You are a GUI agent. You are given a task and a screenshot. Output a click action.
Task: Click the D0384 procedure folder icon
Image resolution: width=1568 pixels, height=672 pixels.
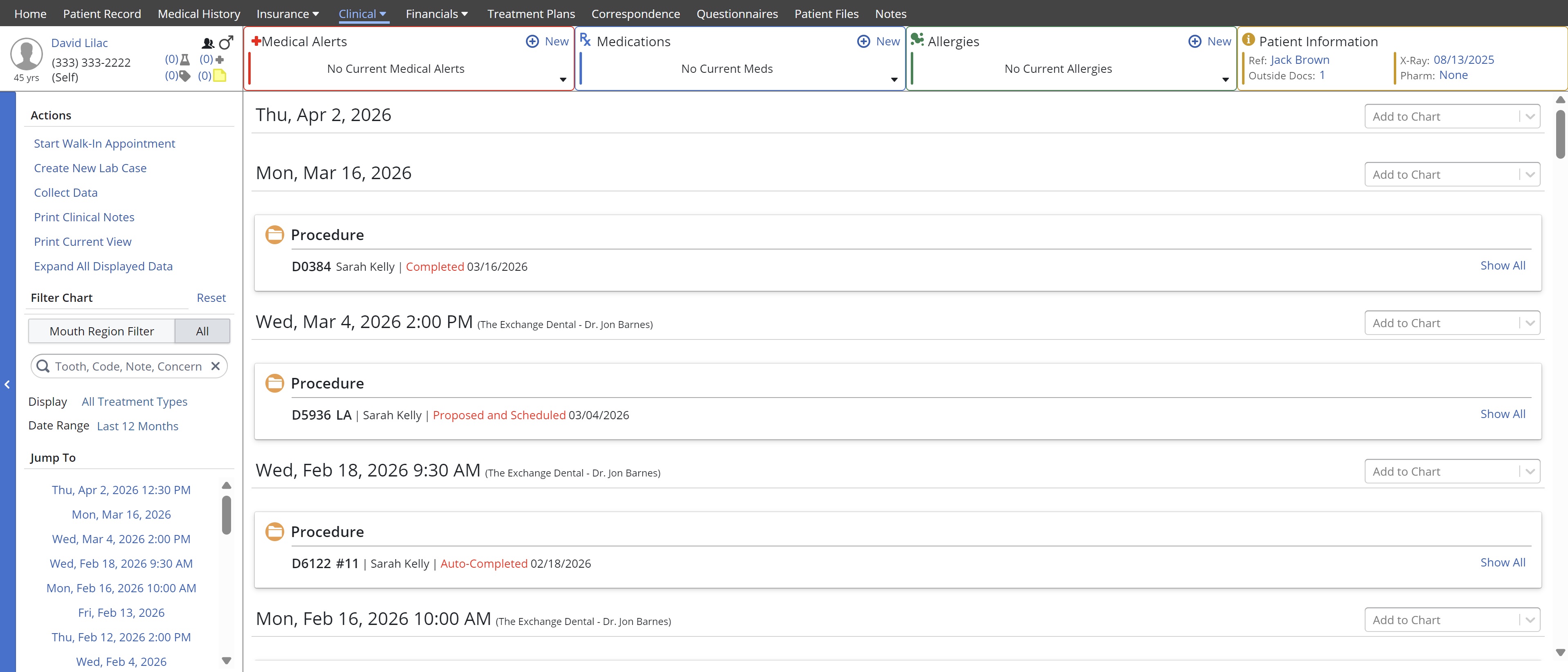pos(274,234)
